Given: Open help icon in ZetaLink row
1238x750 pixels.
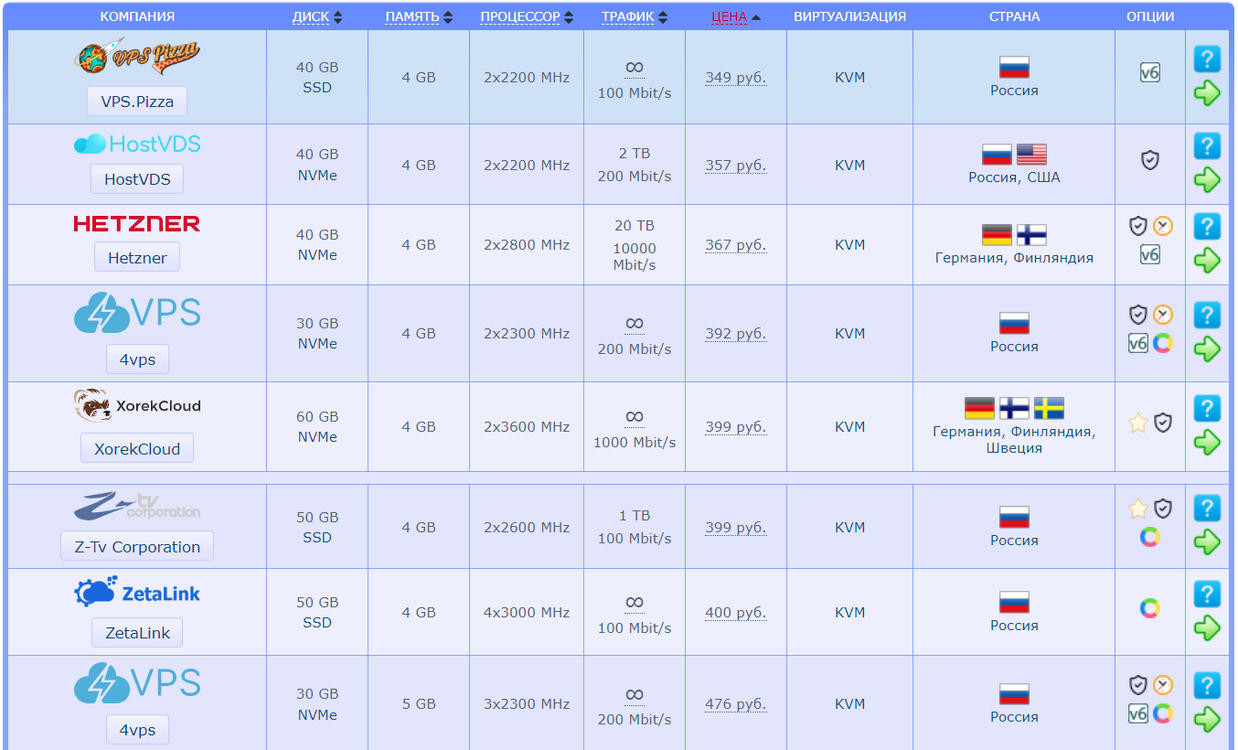Looking at the screenshot, I should tap(1207, 594).
